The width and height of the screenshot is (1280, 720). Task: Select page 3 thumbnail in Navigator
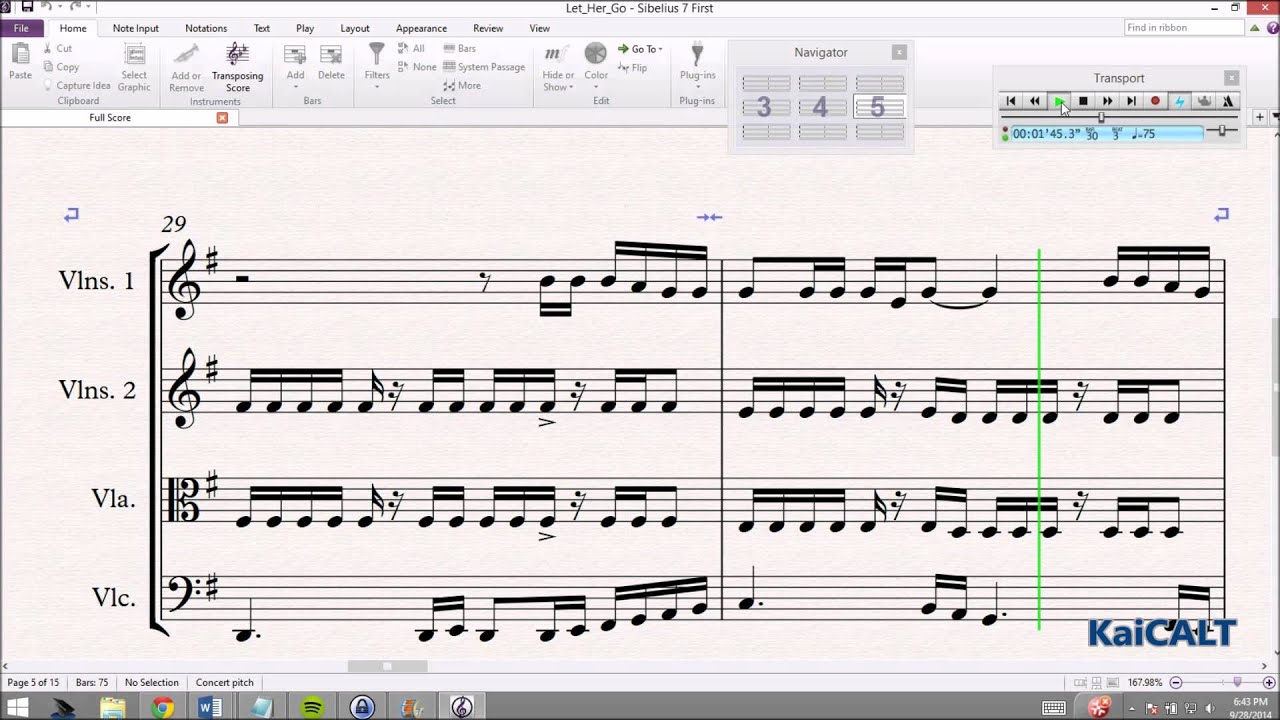click(x=765, y=107)
